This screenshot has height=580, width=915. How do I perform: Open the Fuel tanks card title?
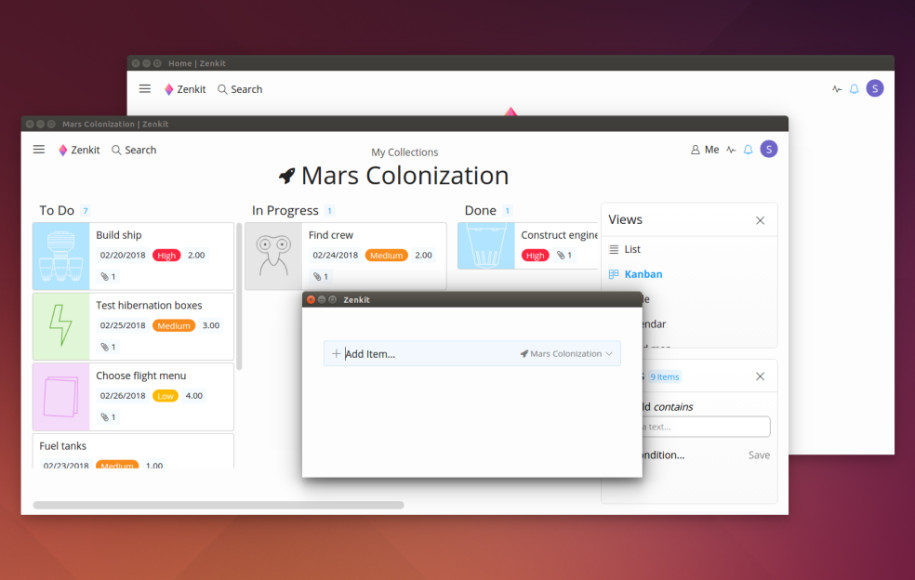pyautogui.click(x=63, y=446)
